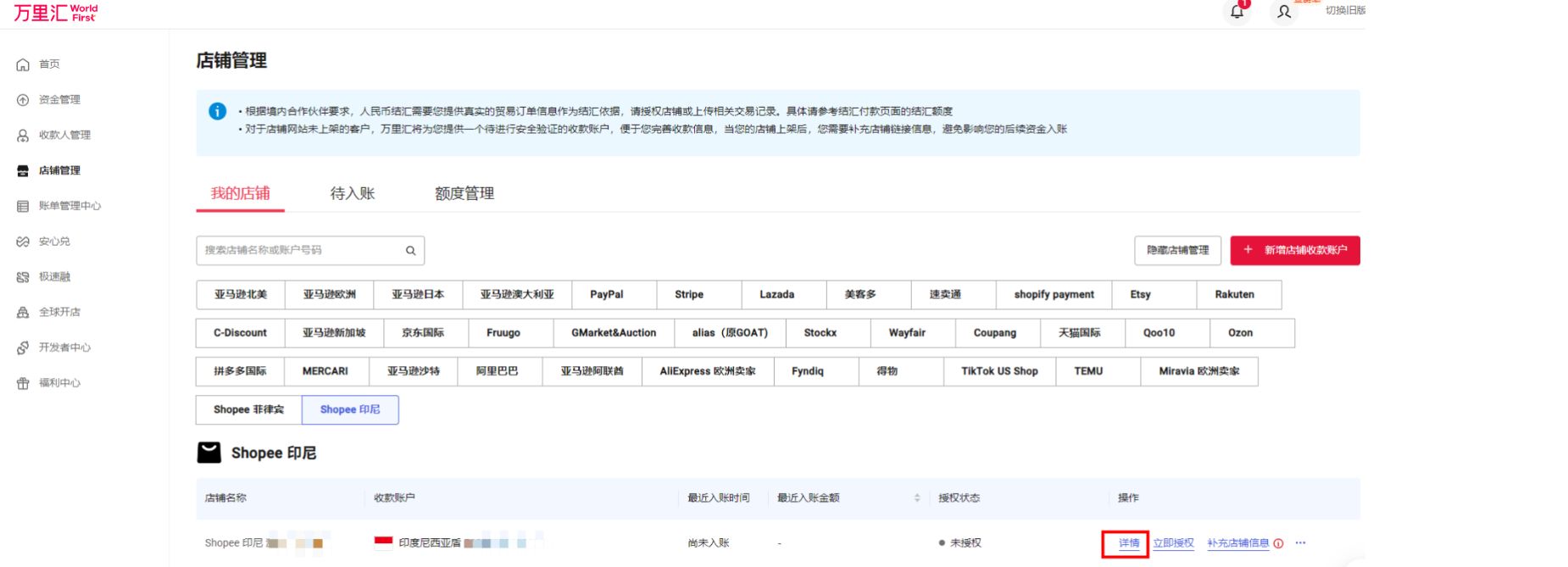The image size is (1568, 567).
Task: Open the user profile icon
Action: (1284, 12)
